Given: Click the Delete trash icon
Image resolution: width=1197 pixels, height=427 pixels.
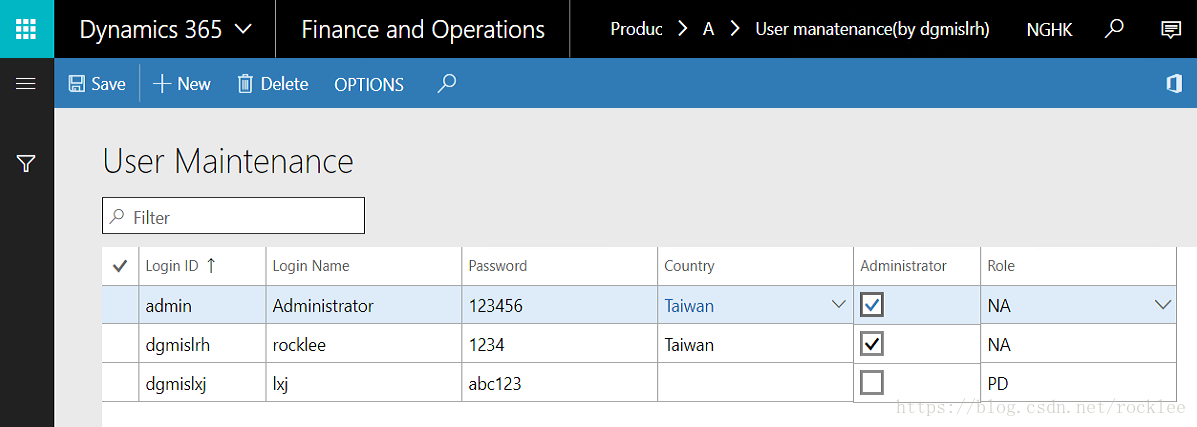Looking at the screenshot, I should [245, 84].
